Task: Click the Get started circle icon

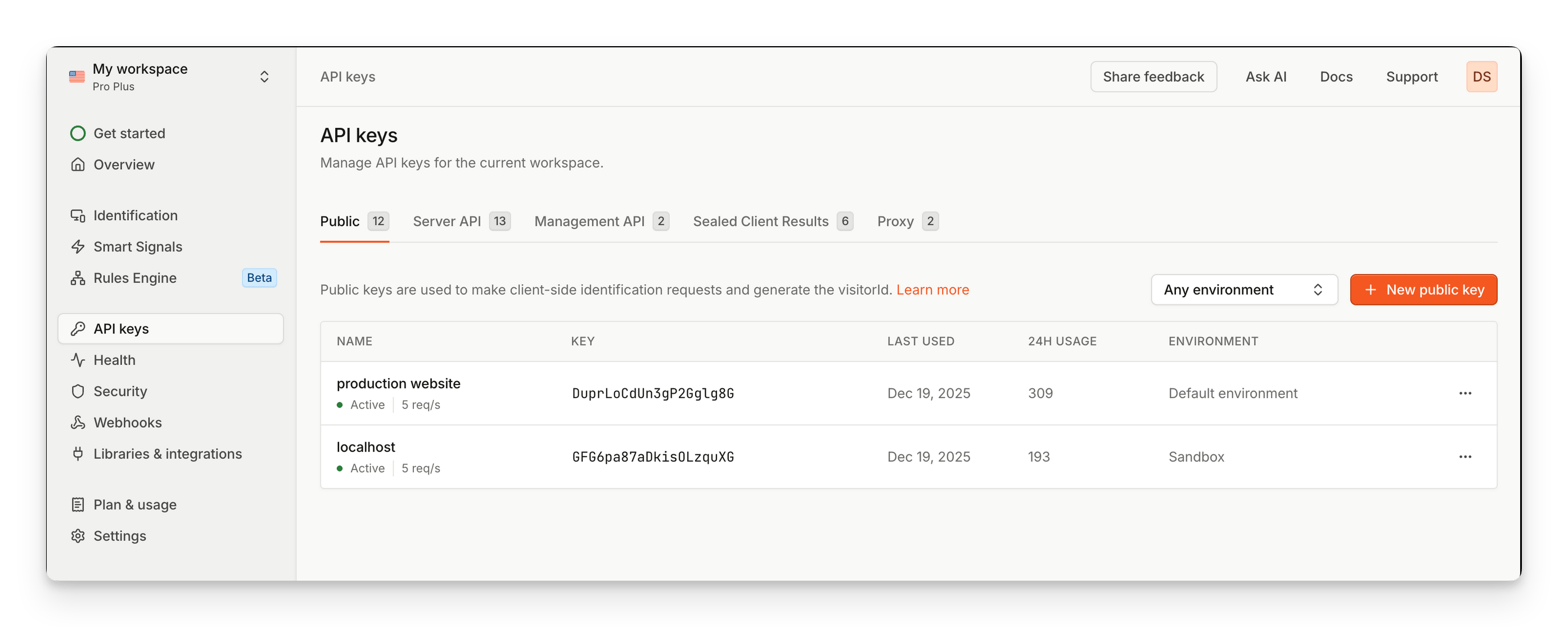Action: 78,133
